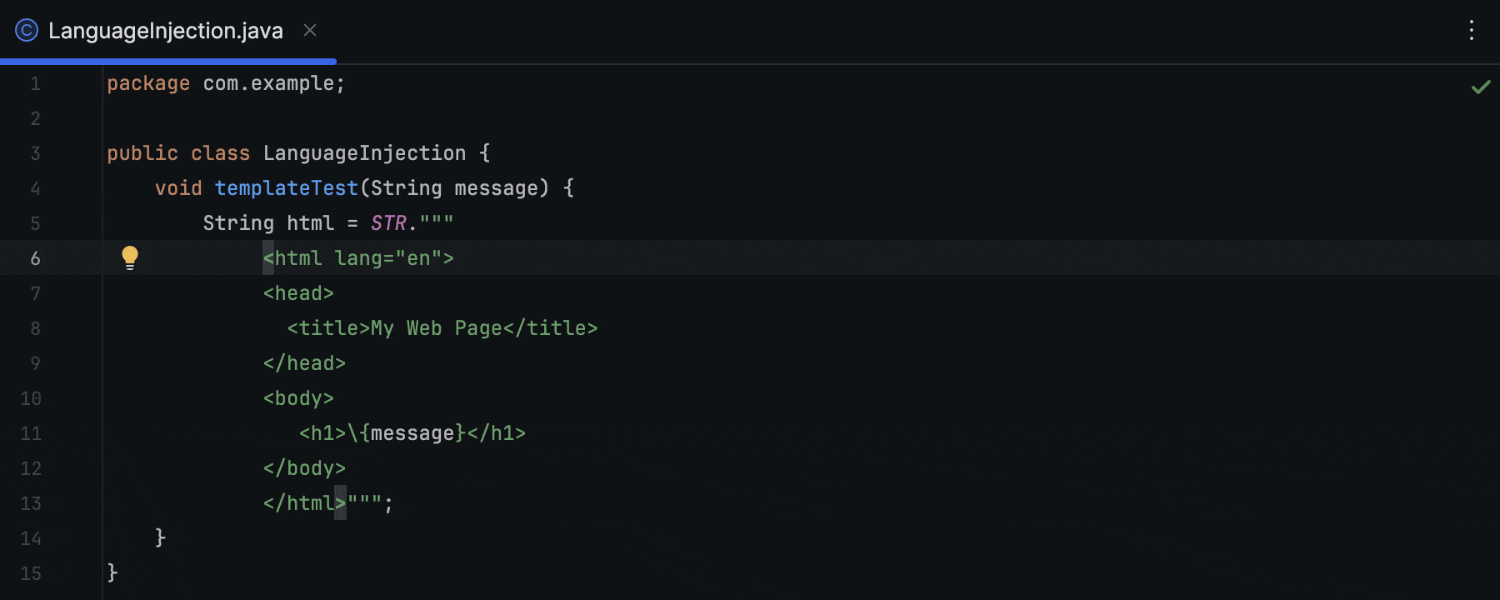Click the message parameter on line 4
This screenshot has height=600, width=1500.
497,187
